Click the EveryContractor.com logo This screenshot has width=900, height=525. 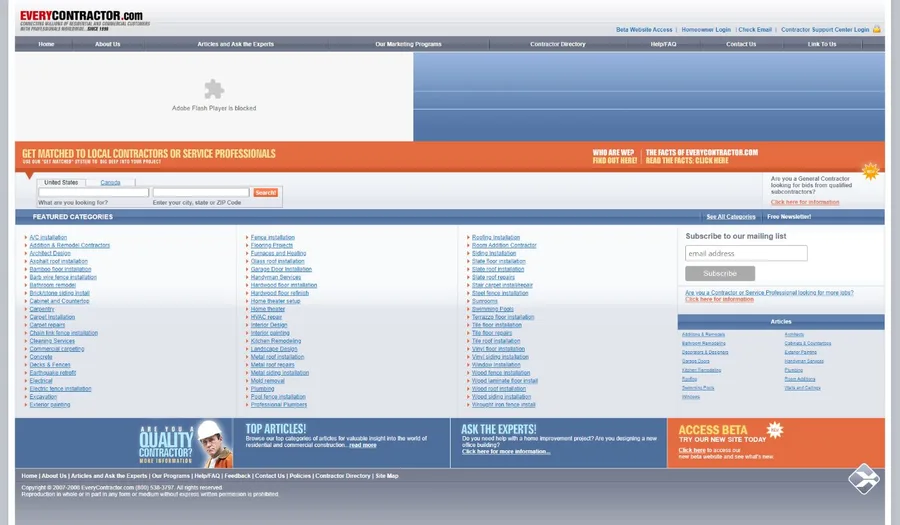point(84,20)
